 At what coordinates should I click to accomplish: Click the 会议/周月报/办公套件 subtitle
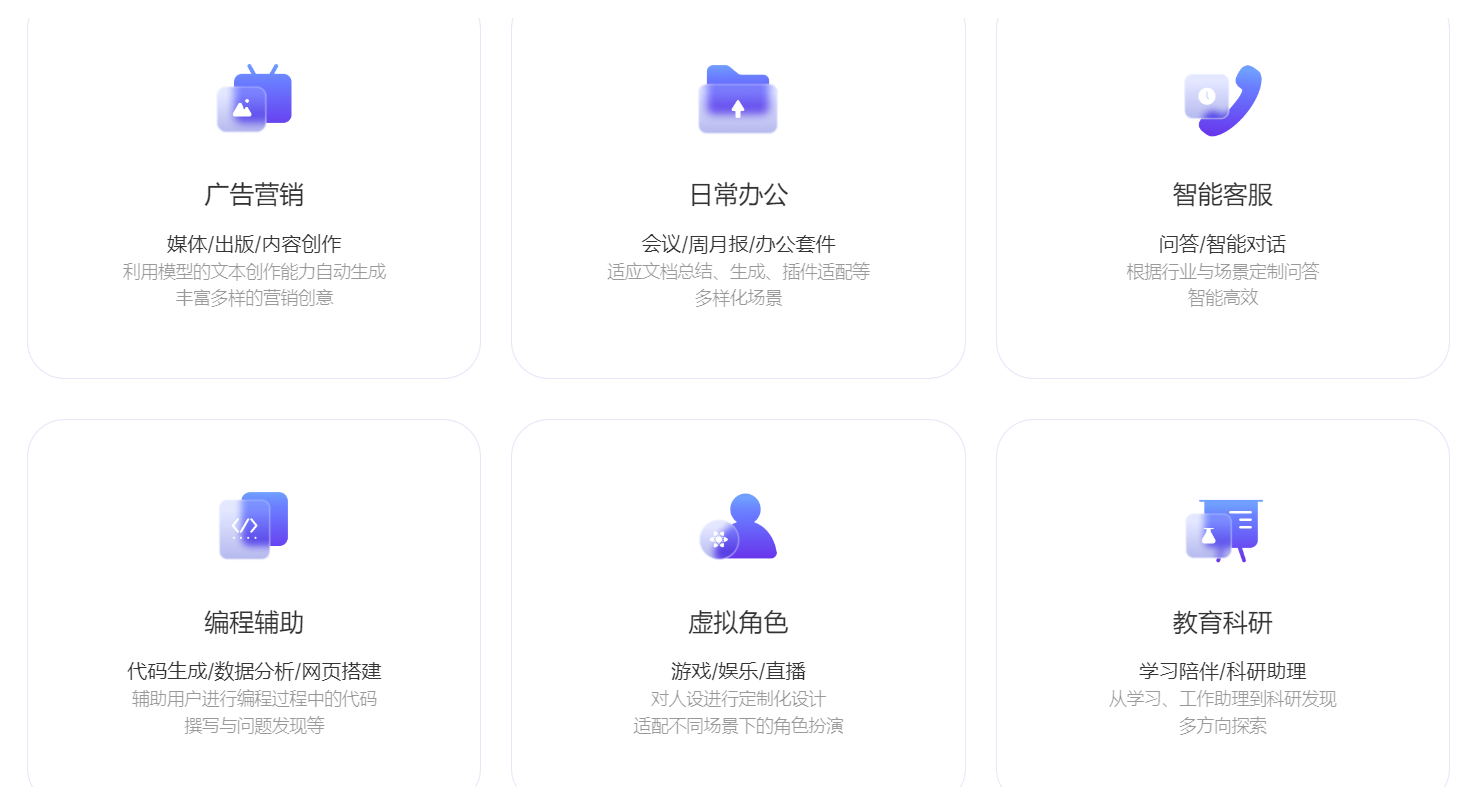[x=738, y=244]
